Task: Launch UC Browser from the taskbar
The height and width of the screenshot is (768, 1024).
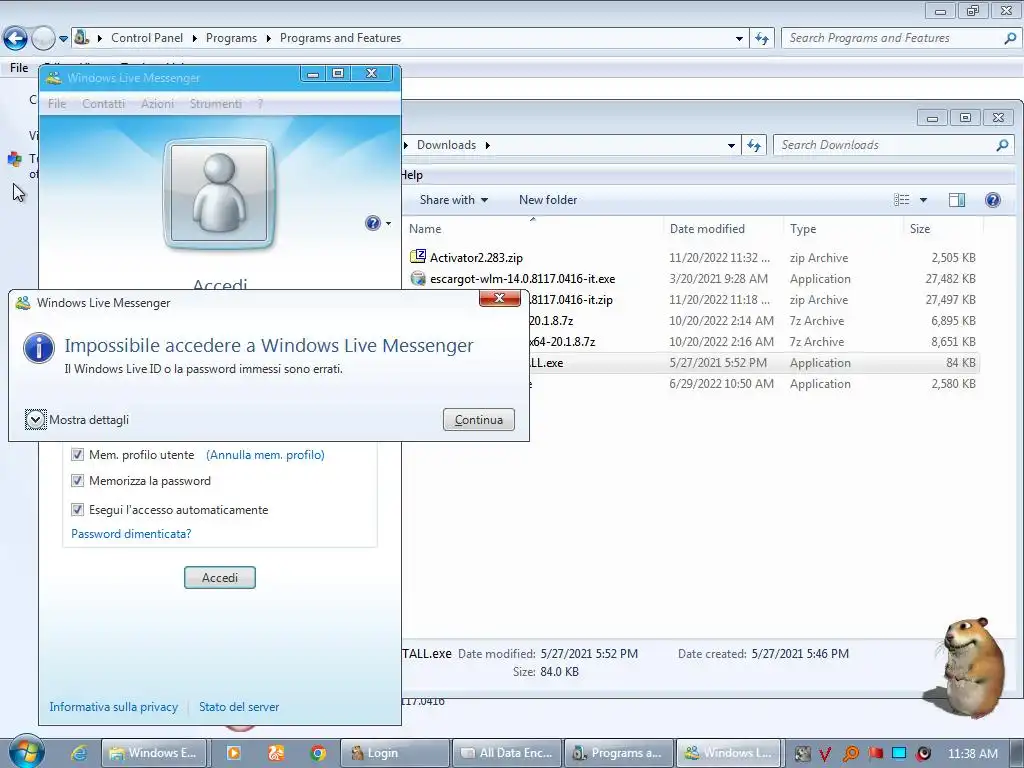Action: 276,753
